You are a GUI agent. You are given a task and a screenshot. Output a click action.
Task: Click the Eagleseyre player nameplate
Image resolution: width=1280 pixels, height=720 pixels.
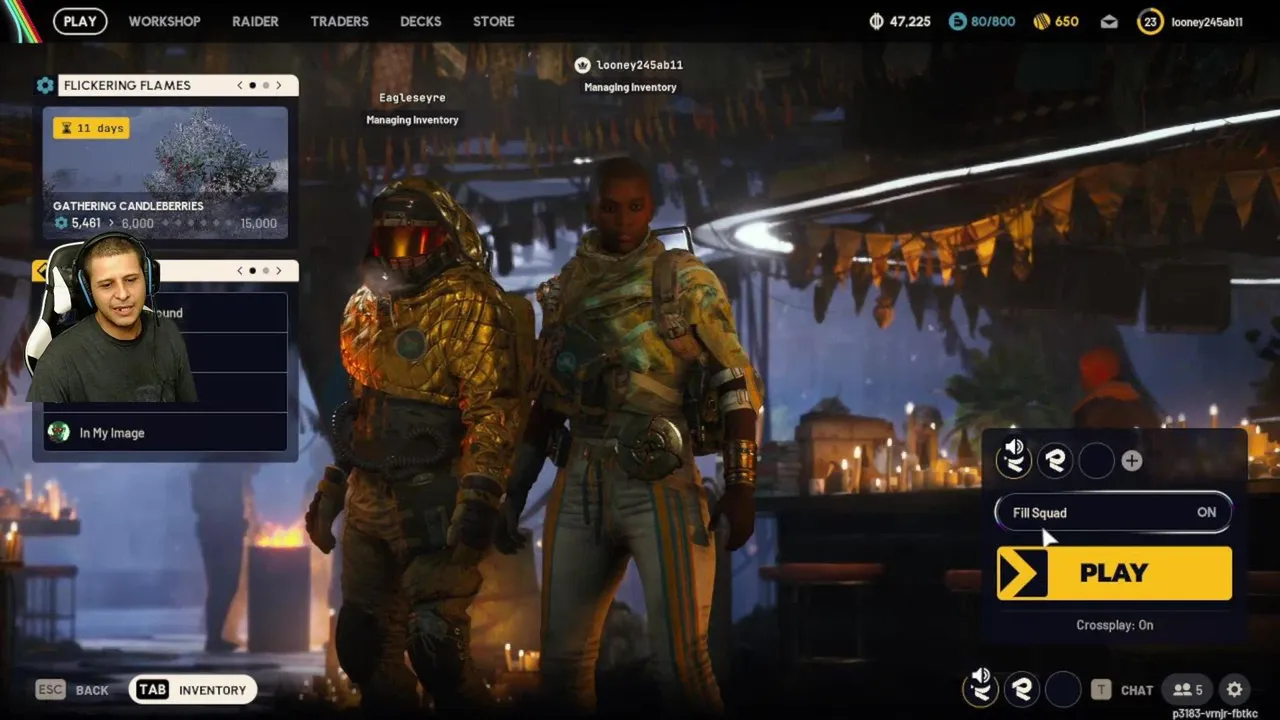pyautogui.click(x=412, y=97)
